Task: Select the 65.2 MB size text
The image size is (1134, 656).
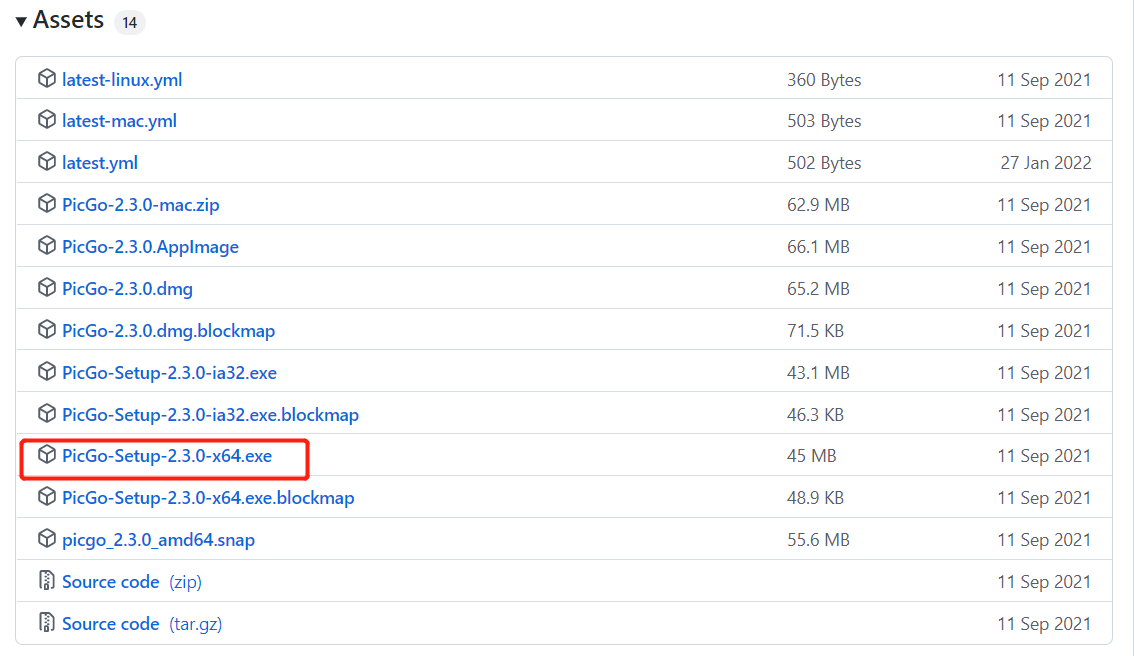Action: (x=818, y=289)
